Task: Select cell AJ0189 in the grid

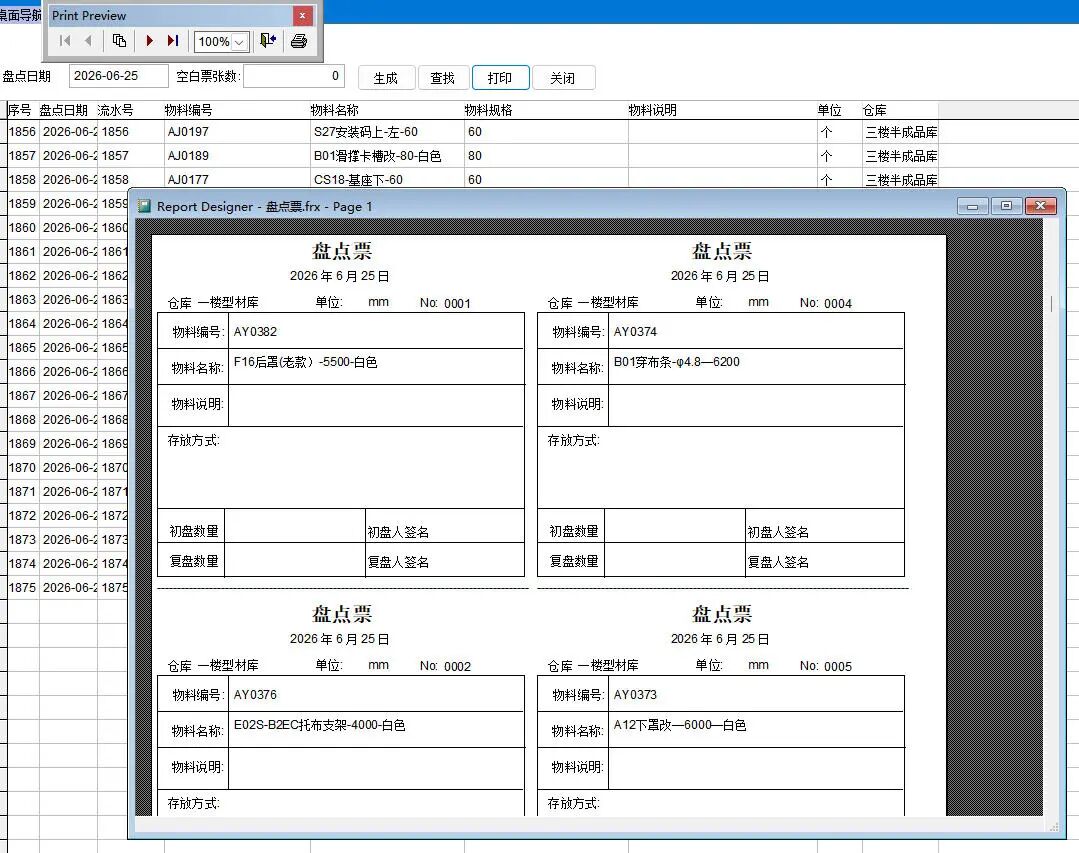Action: (237, 156)
